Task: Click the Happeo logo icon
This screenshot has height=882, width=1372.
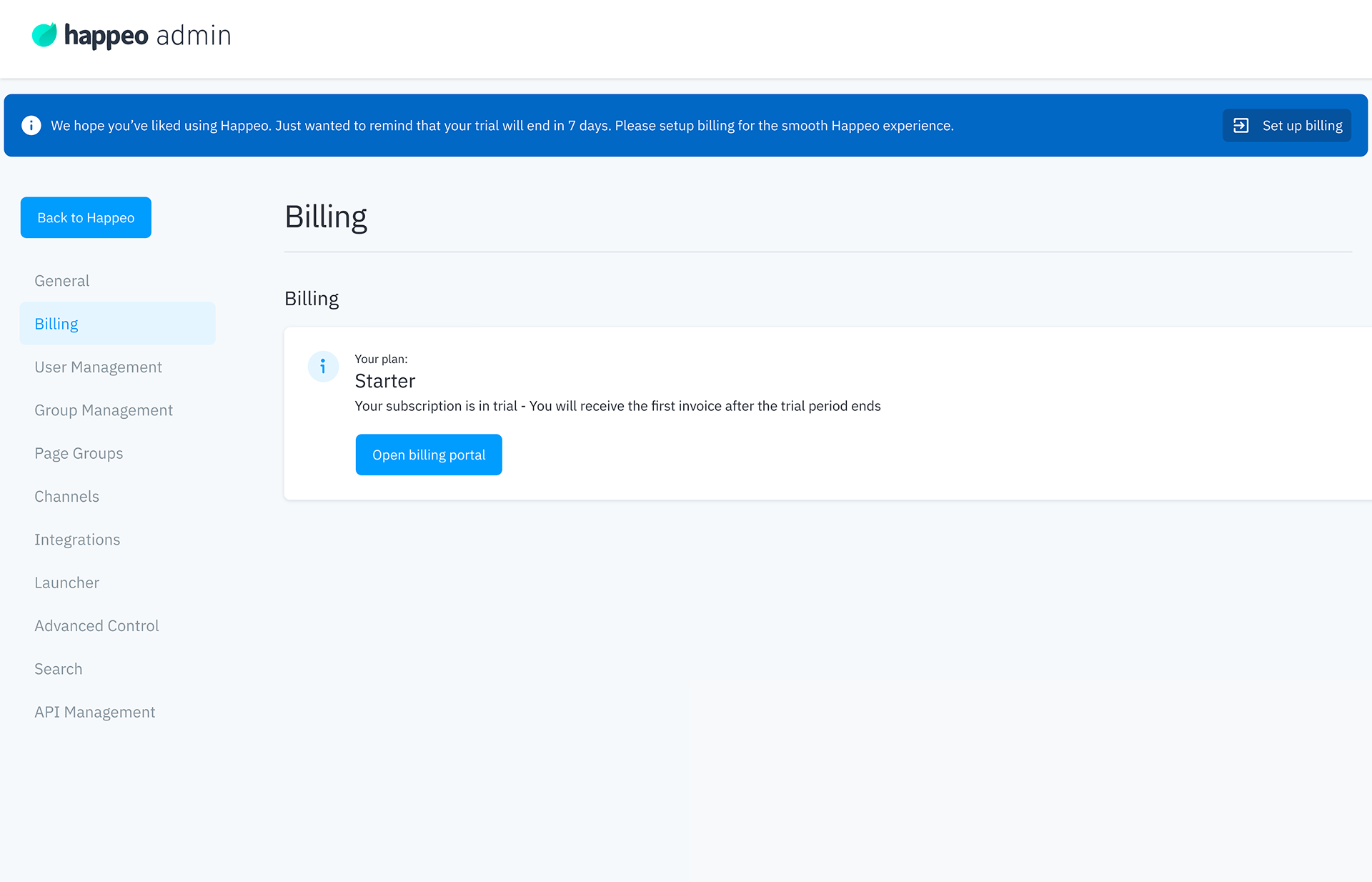Action: (x=44, y=34)
